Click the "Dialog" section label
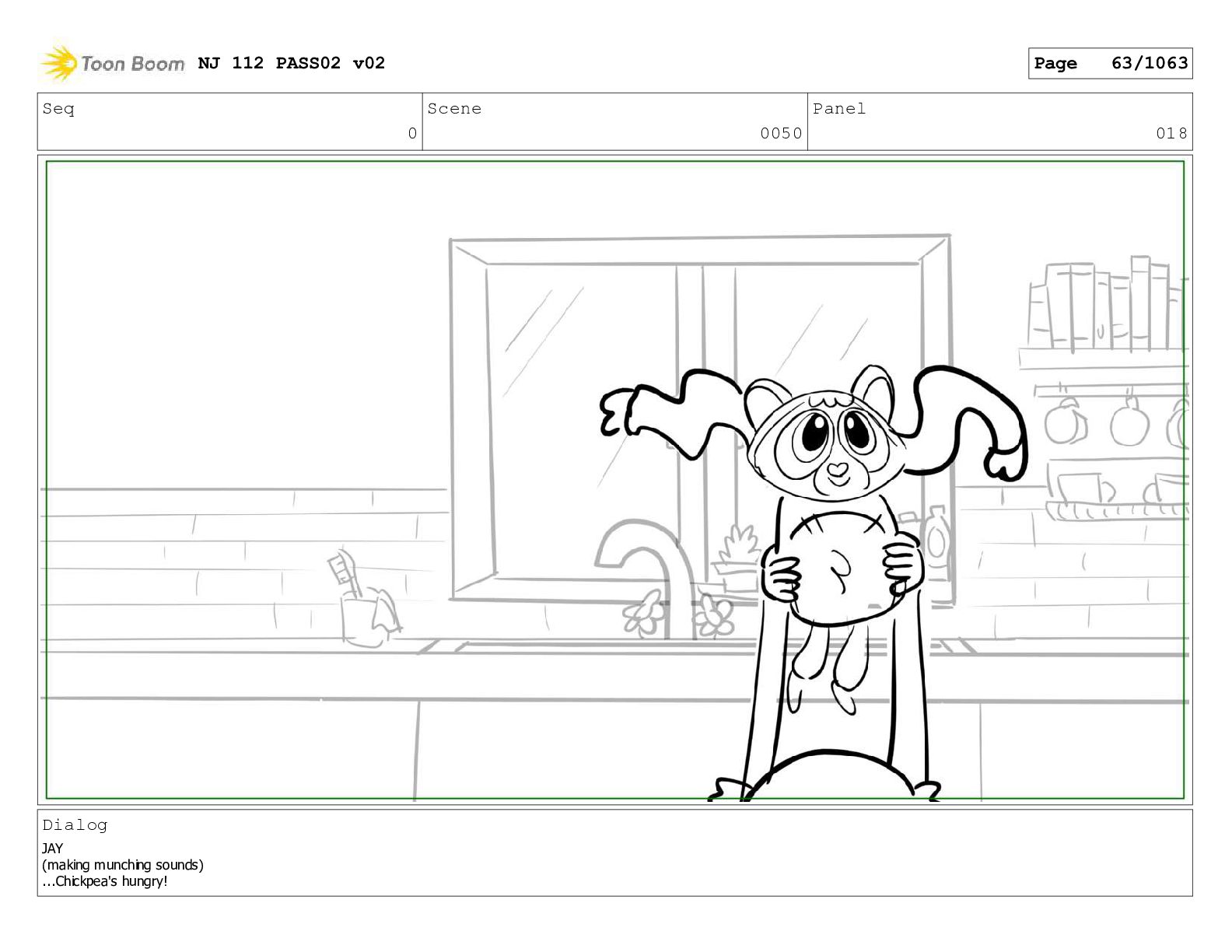Screen dimensions: 1232x952 pyautogui.click(x=75, y=825)
